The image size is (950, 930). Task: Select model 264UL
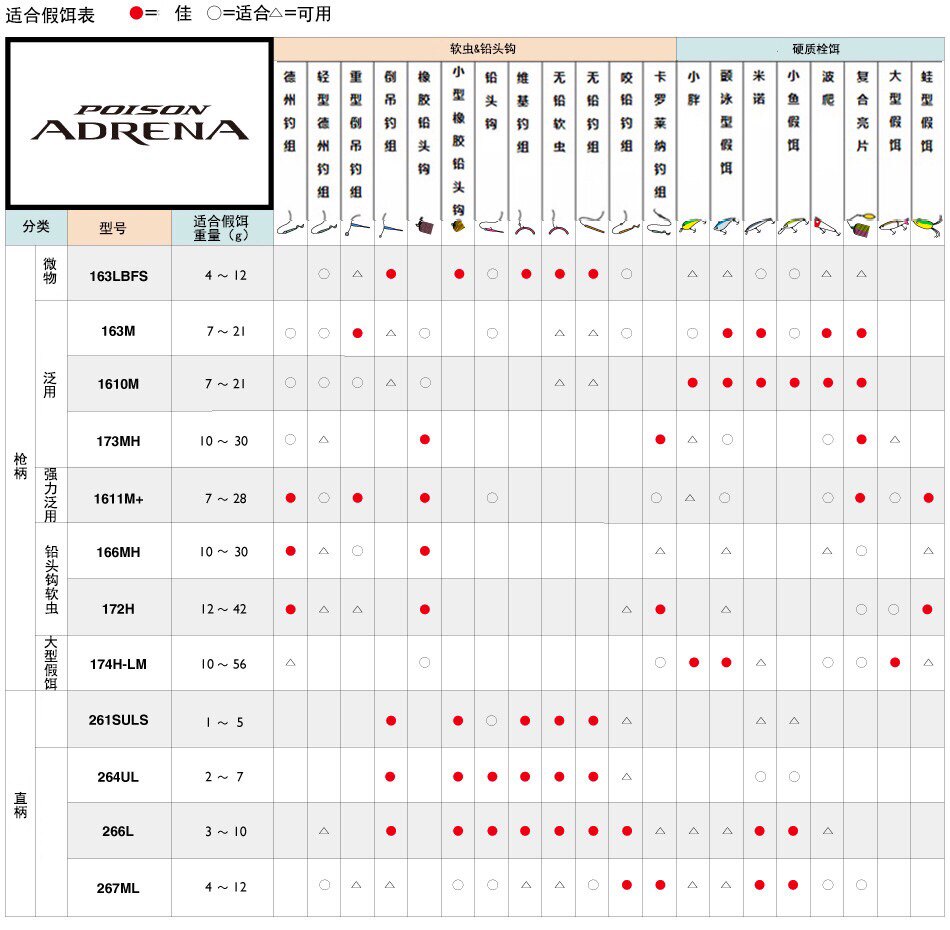click(118, 777)
